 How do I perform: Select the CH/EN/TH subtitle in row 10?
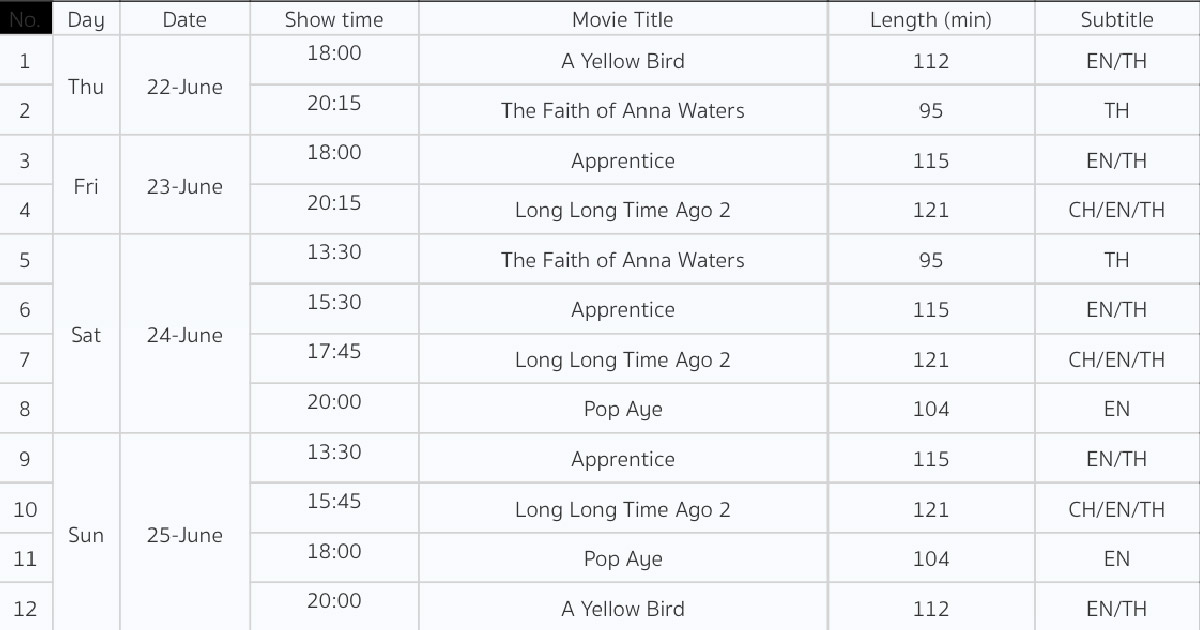click(x=1117, y=509)
